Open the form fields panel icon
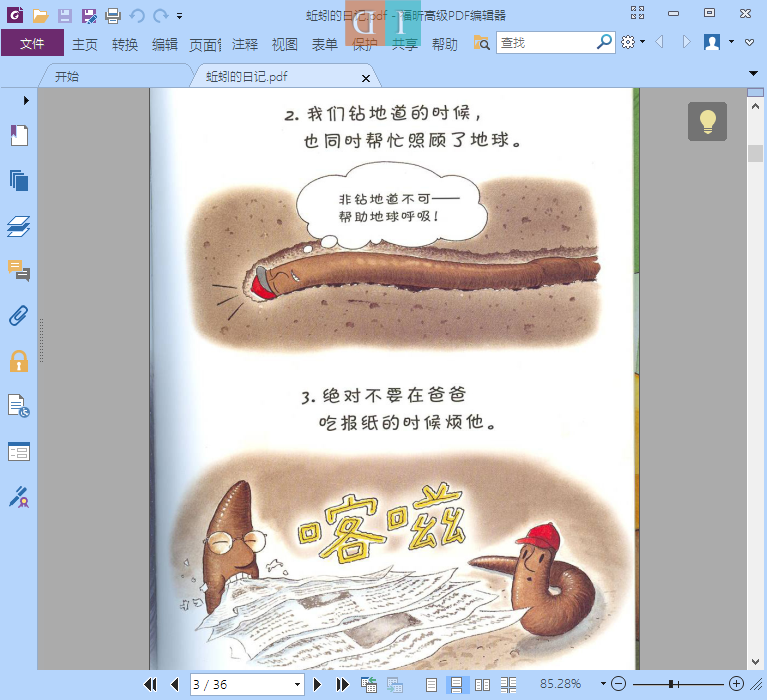This screenshot has width=767, height=700. coord(19,452)
